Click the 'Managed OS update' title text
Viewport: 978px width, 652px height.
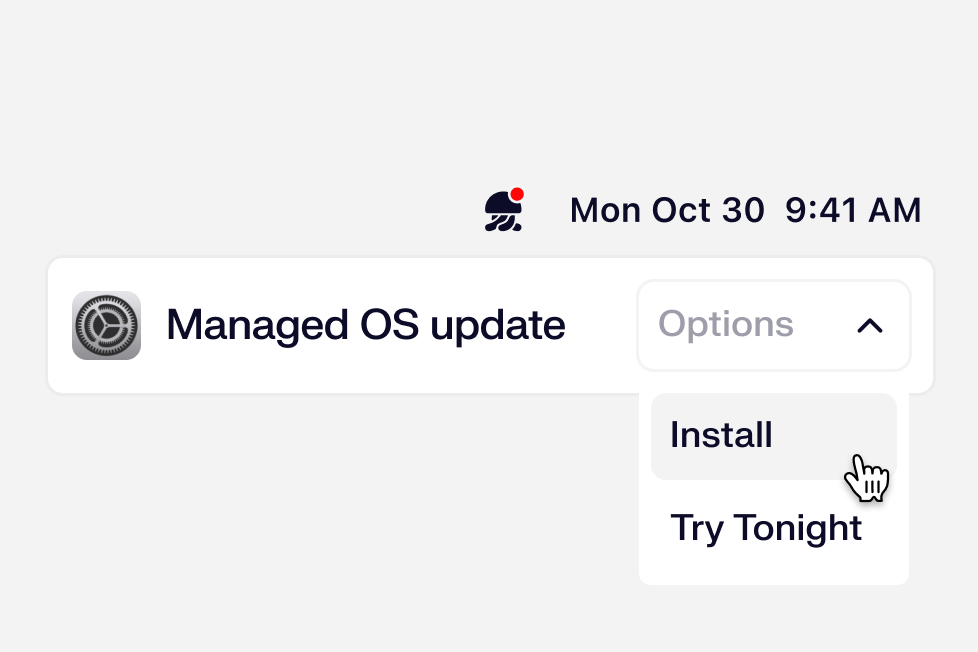point(366,325)
